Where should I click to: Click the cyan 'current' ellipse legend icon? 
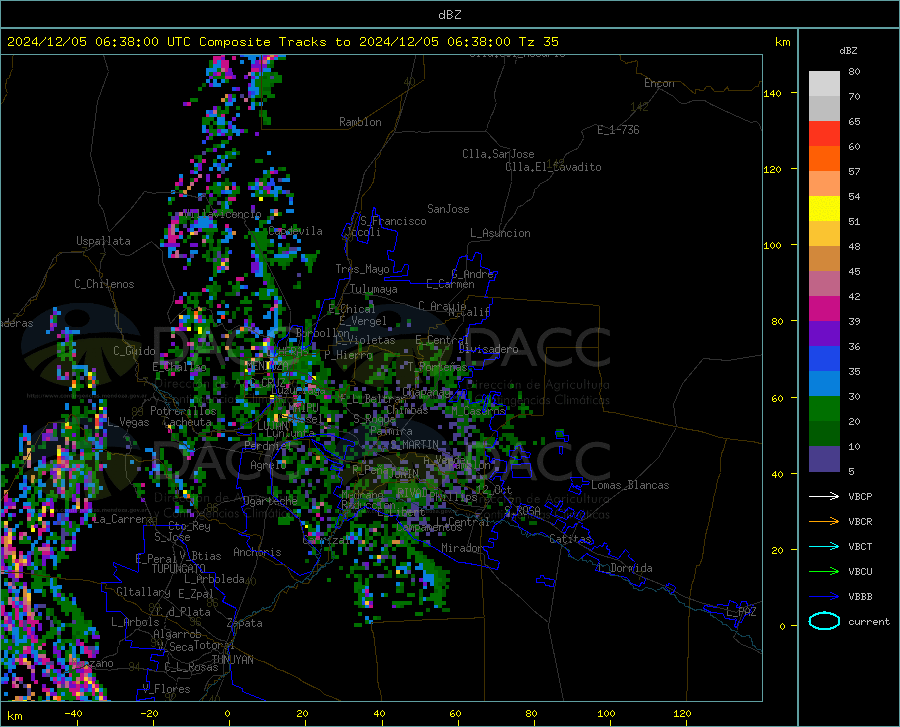pyautogui.click(x=824, y=621)
